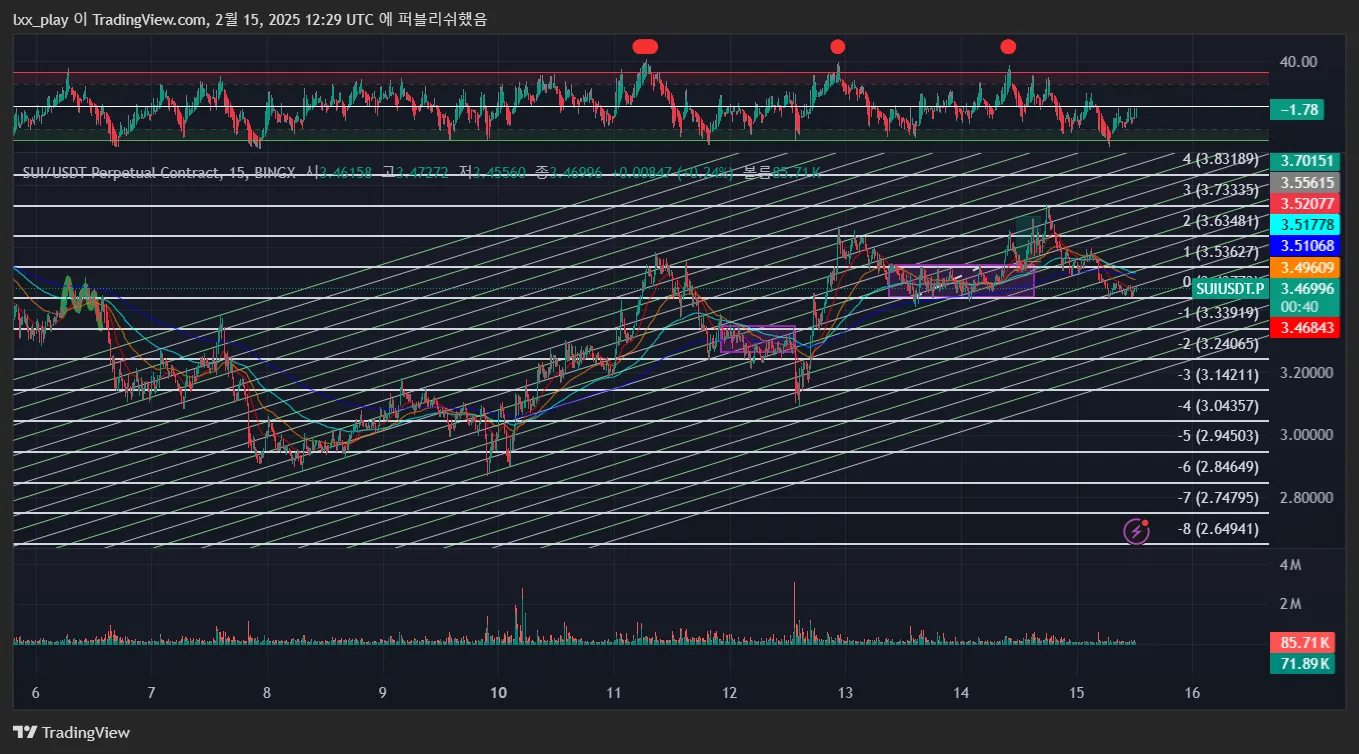Image resolution: width=1359 pixels, height=754 pixels.
Task: Click Fib level label -8 (2.64941)
Action: click(1218, 529)
